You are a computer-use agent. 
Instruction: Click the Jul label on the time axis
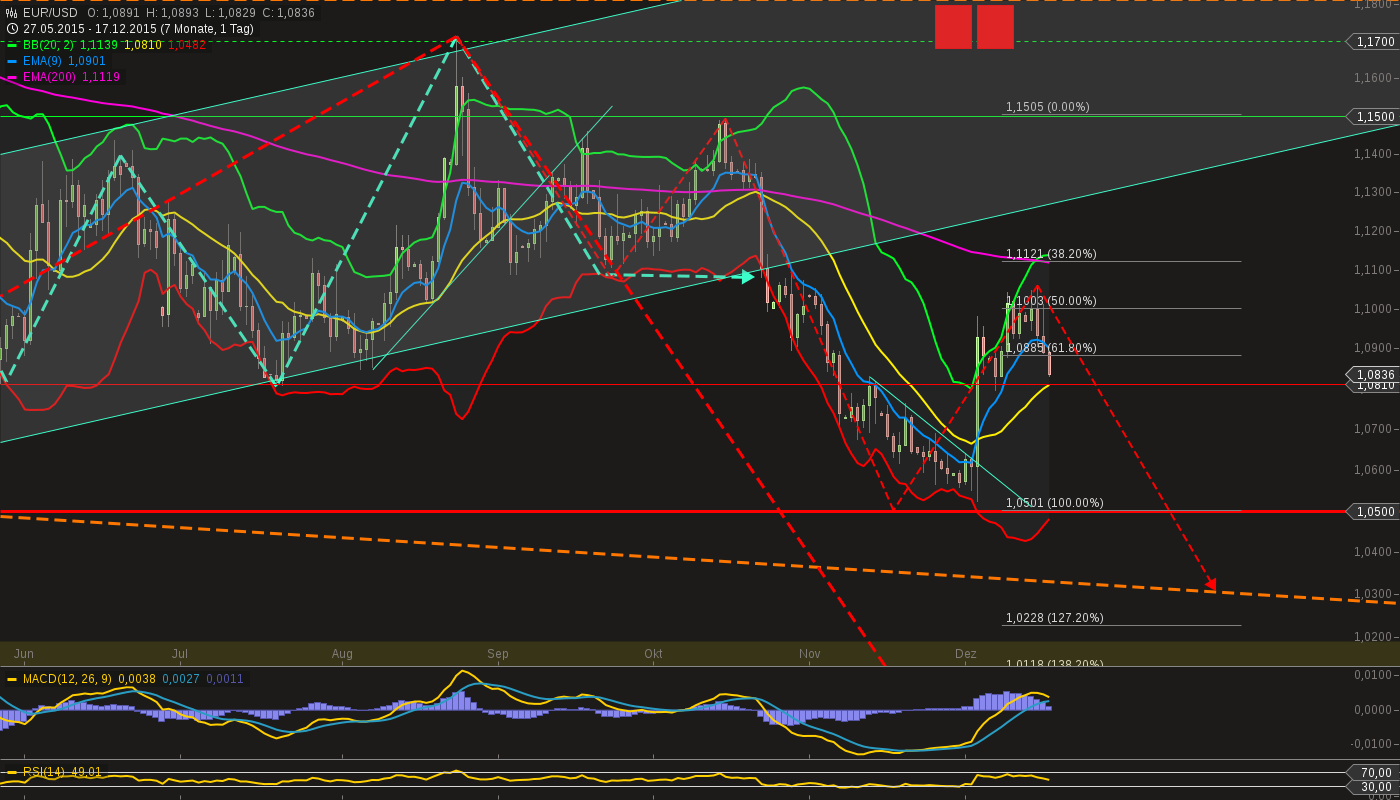tap(180, 654)
